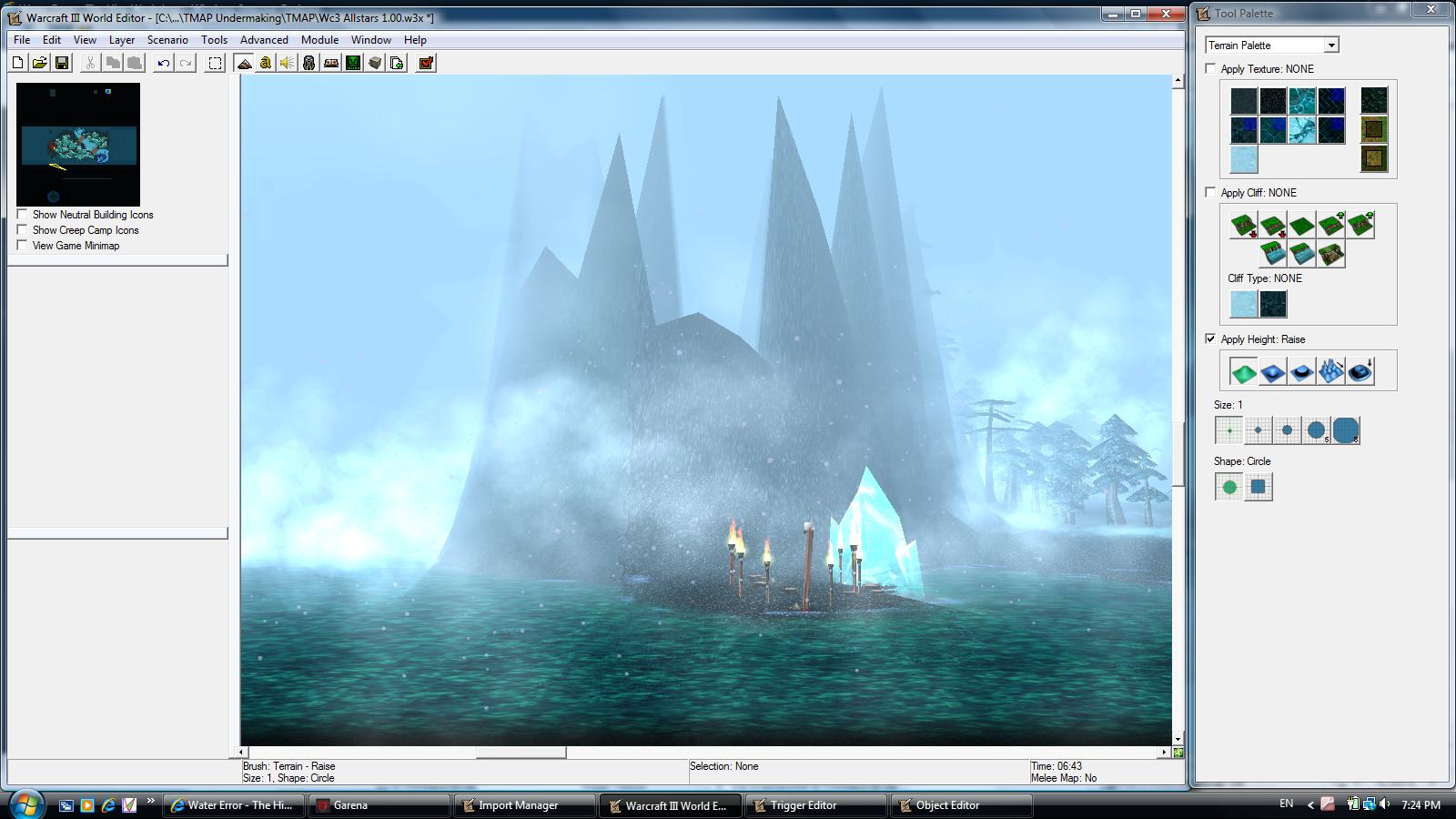
Task: Open the Module menu
Action: (x=319, y=40)
